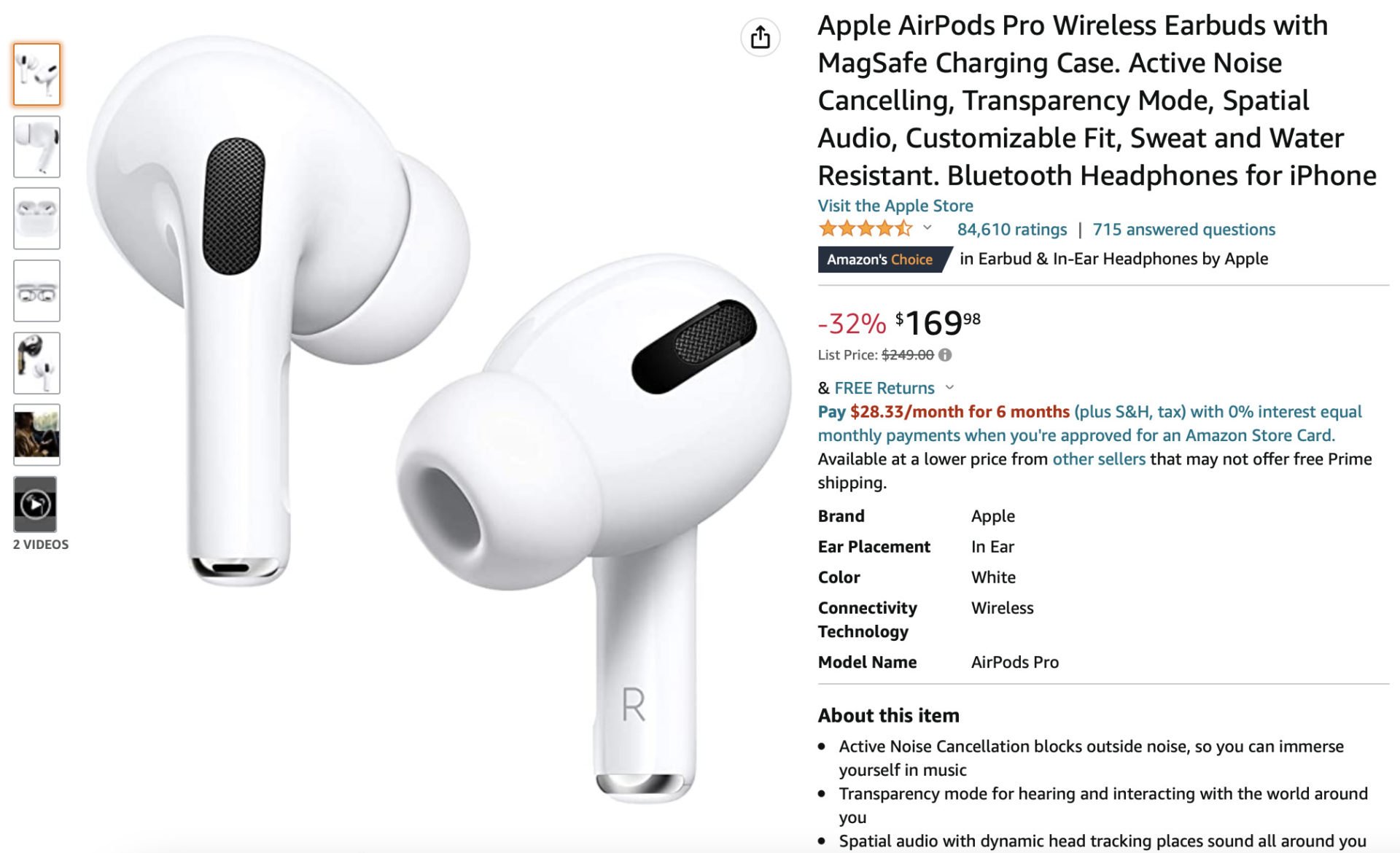Click the Amazon's Choice badge
Viewport: 1400px width, 853px height.
coord(884,260)
